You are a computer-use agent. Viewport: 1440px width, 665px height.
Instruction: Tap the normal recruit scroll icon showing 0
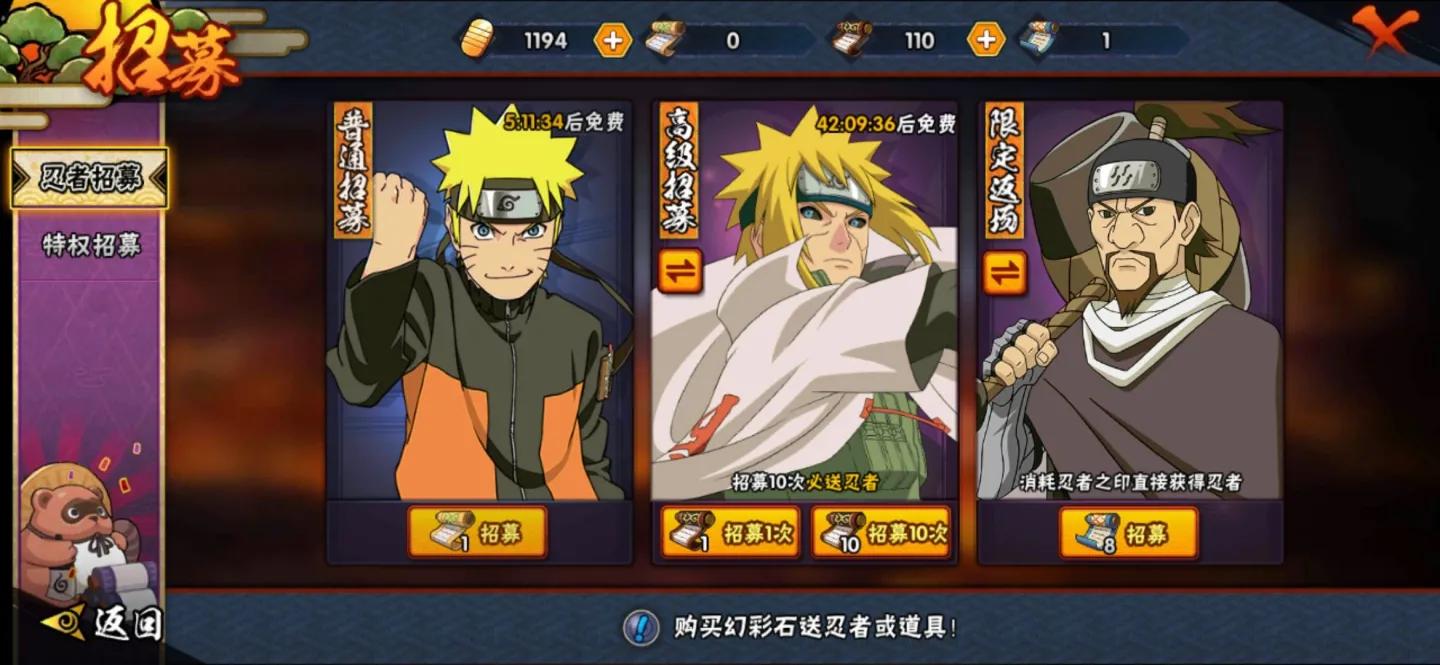point(662,39)
